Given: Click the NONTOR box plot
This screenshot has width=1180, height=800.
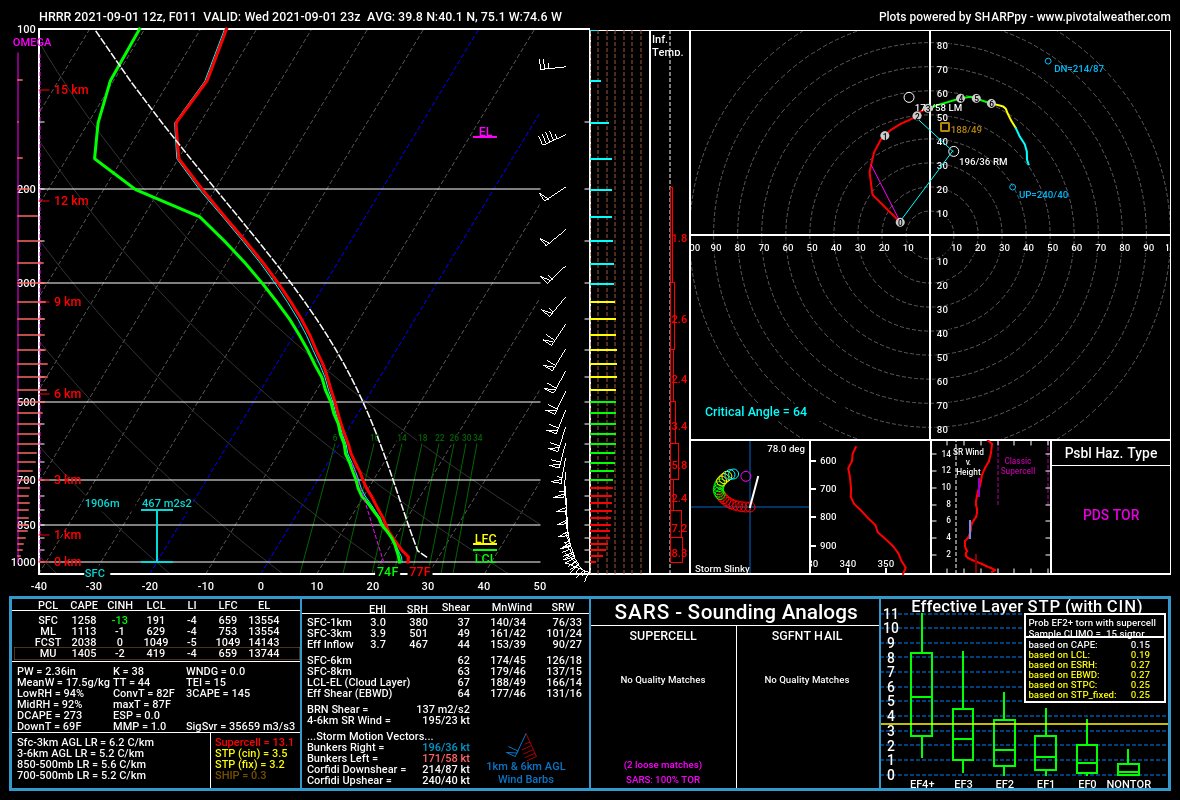Looking at the screenshot, I should pyautogui.click(x=1129, y=767).
